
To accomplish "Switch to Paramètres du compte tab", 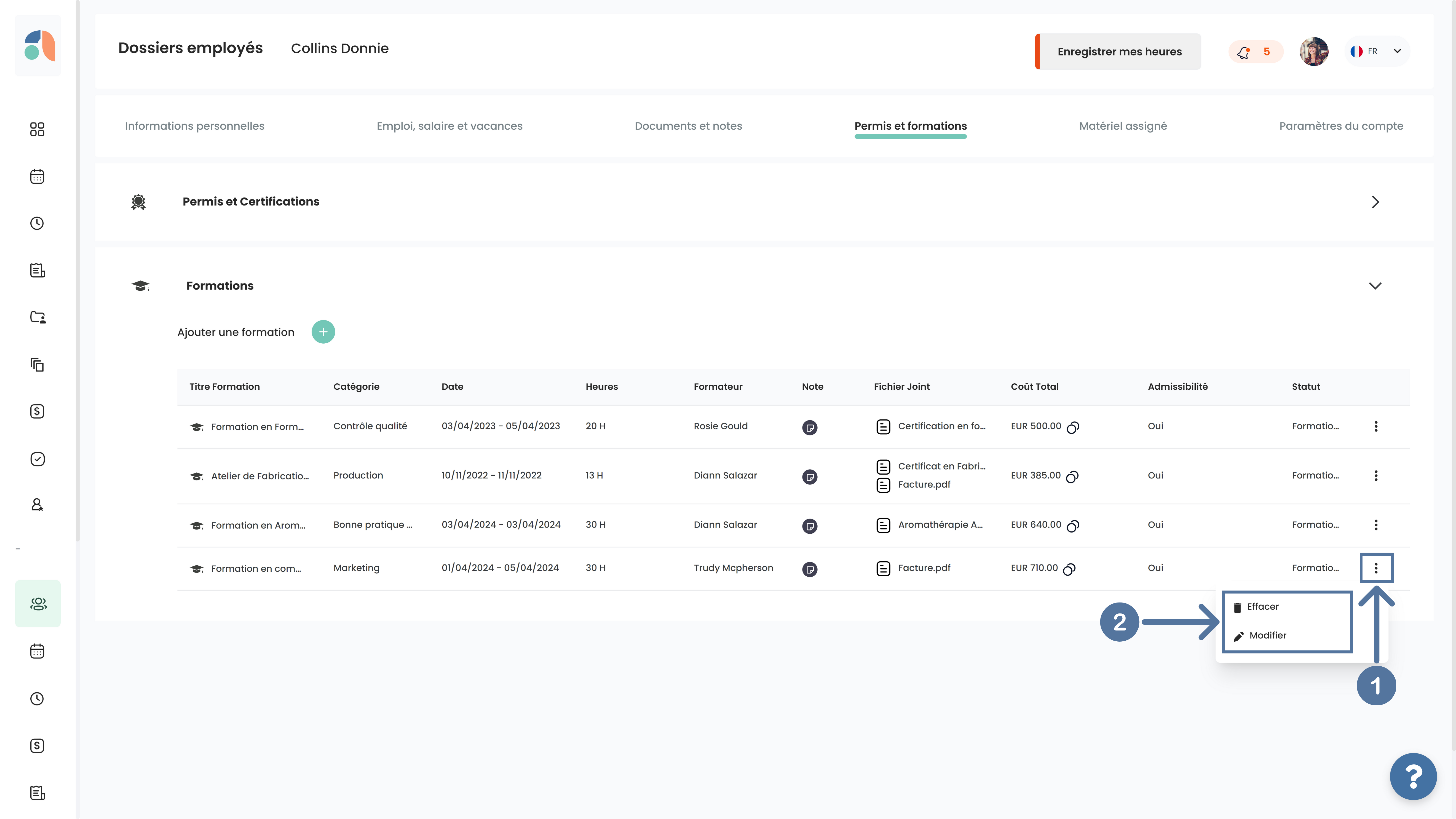I will [x=1341, y=126].
